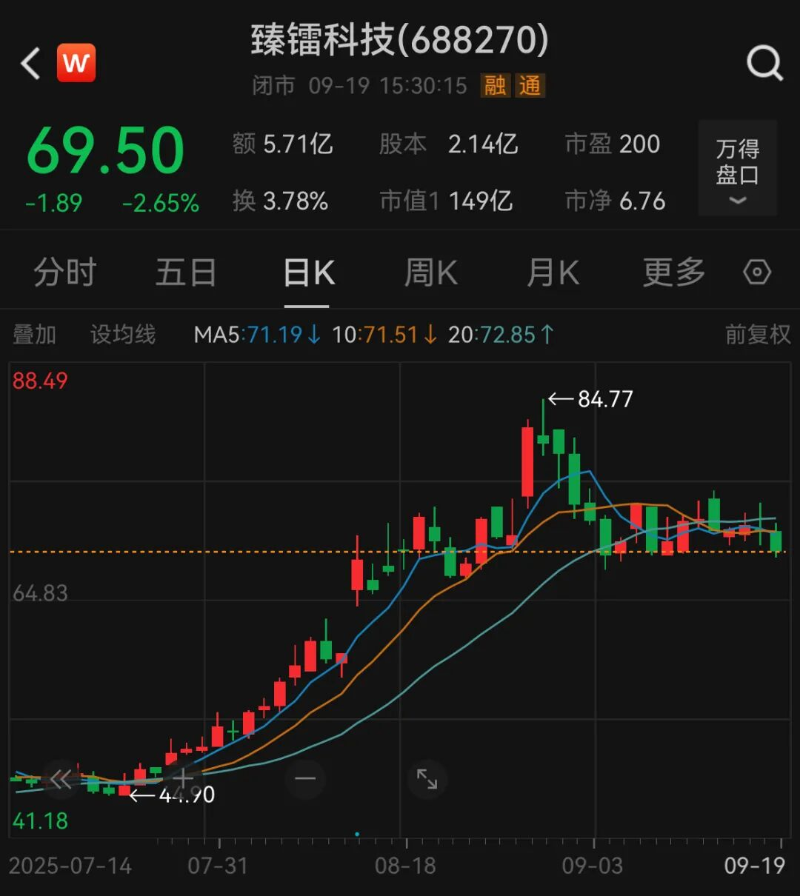Viewport: 800px width, 896px height.
Task: Open the 更多 period options
Action: click(x=673, y=271)
